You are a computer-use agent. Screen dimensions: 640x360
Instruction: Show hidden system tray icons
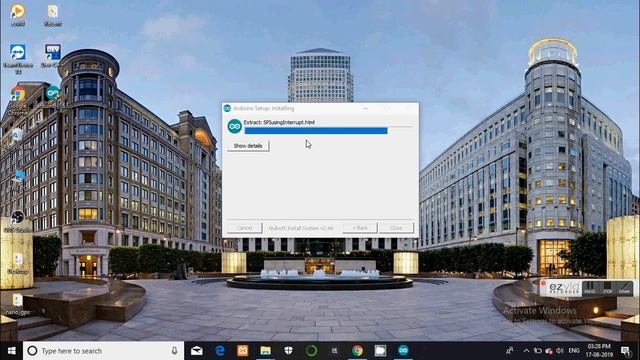point(527,351)
